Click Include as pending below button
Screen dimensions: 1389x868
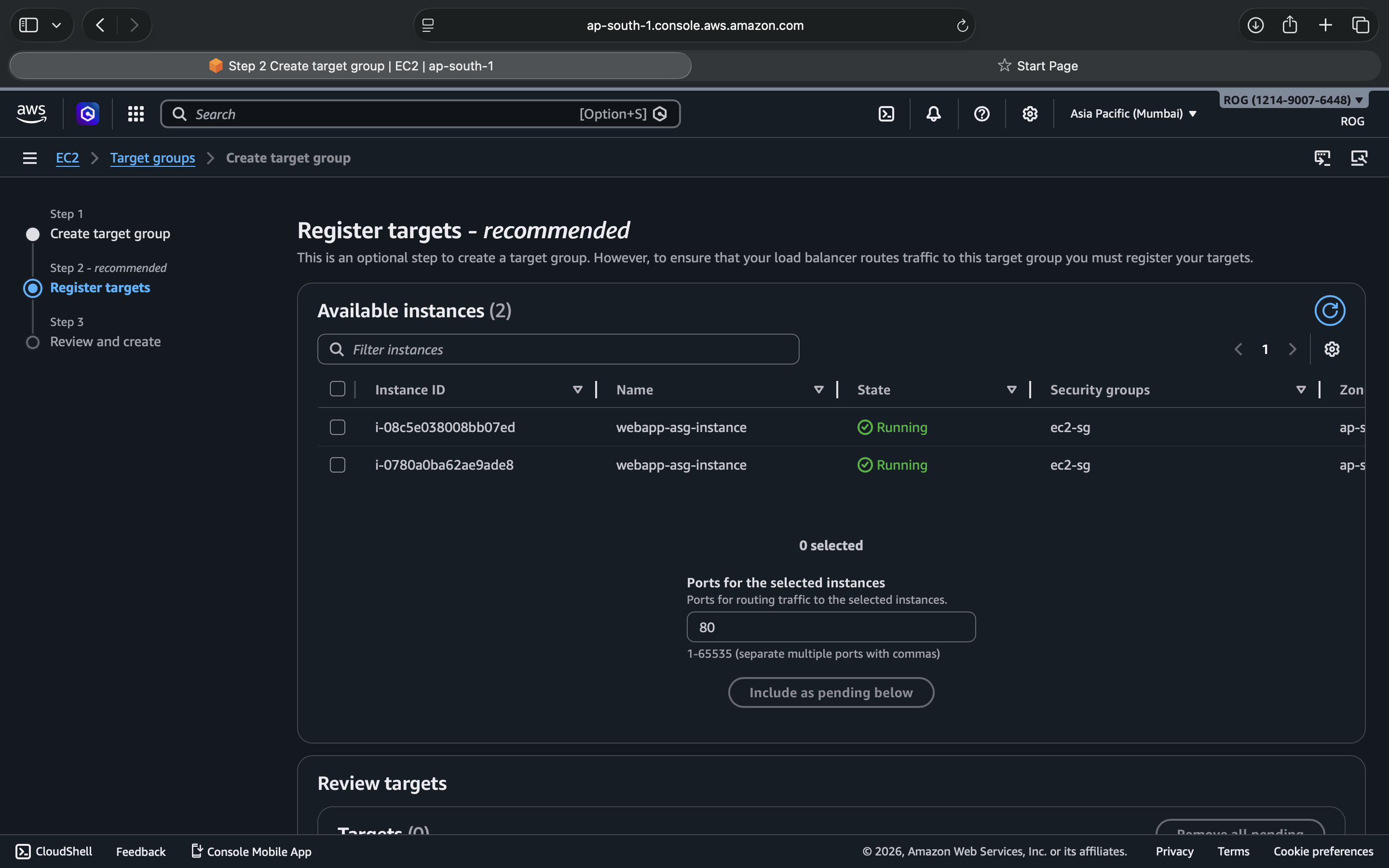831,692
